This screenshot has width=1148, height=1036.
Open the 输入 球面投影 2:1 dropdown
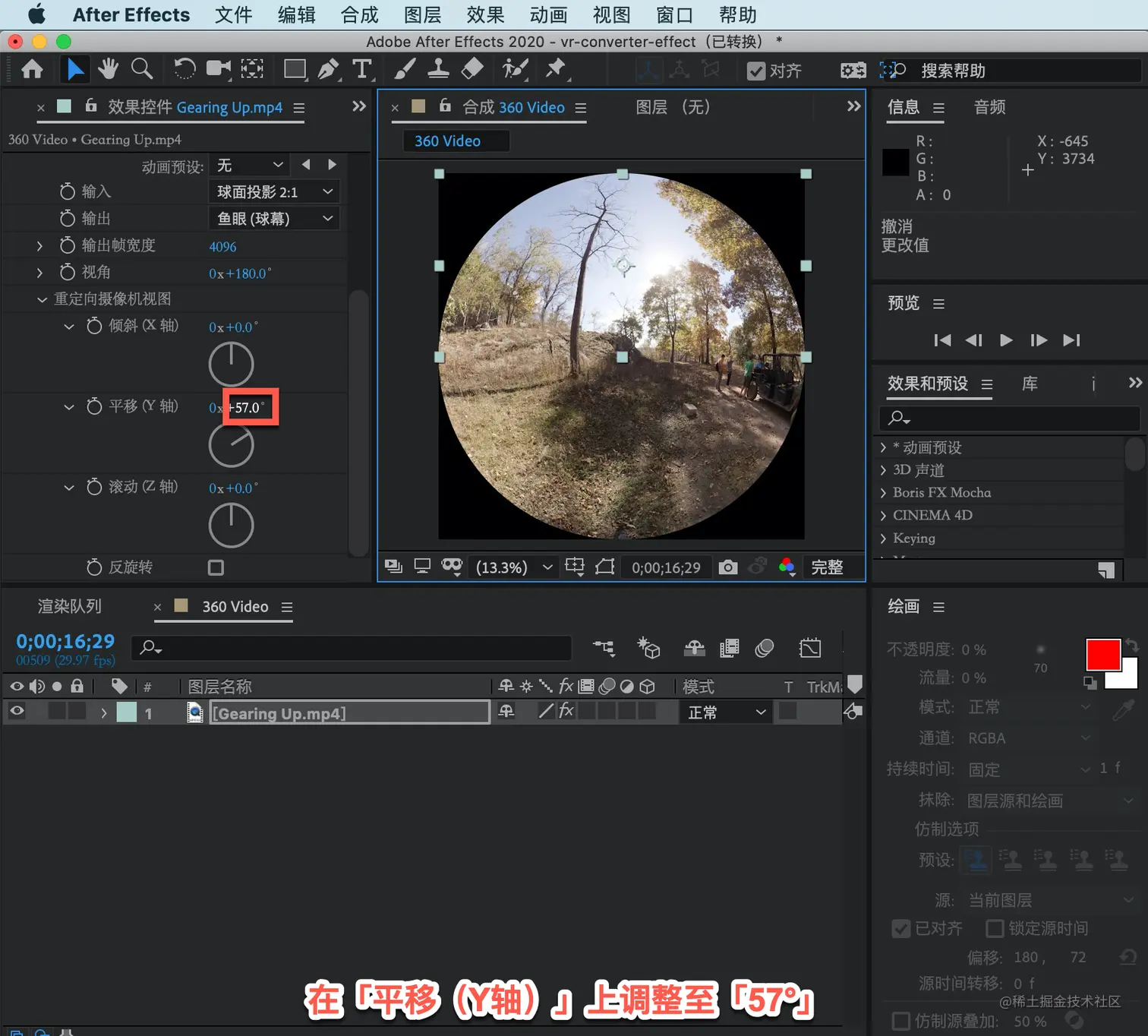pos(273,191)
